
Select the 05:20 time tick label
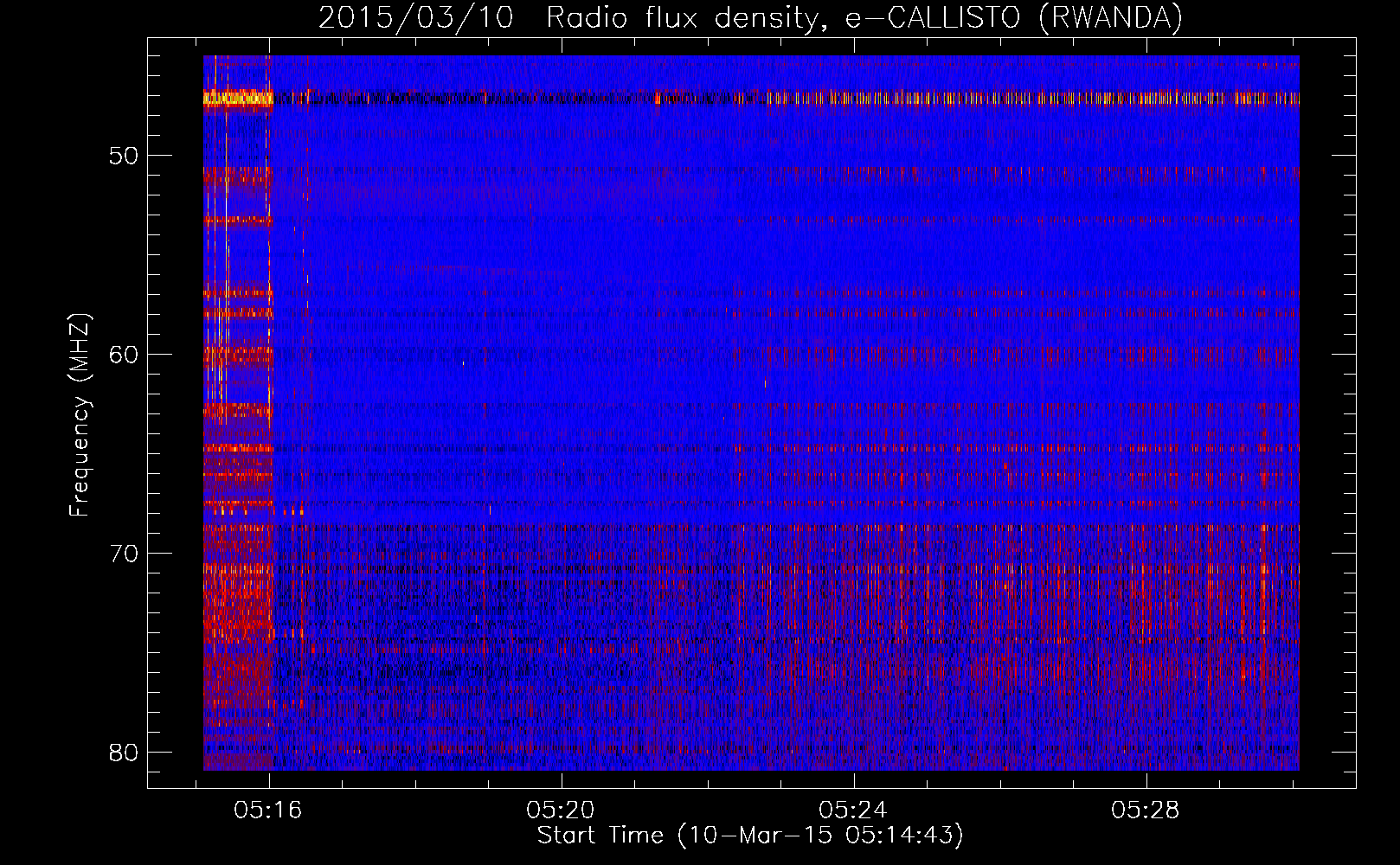[561, 811]
